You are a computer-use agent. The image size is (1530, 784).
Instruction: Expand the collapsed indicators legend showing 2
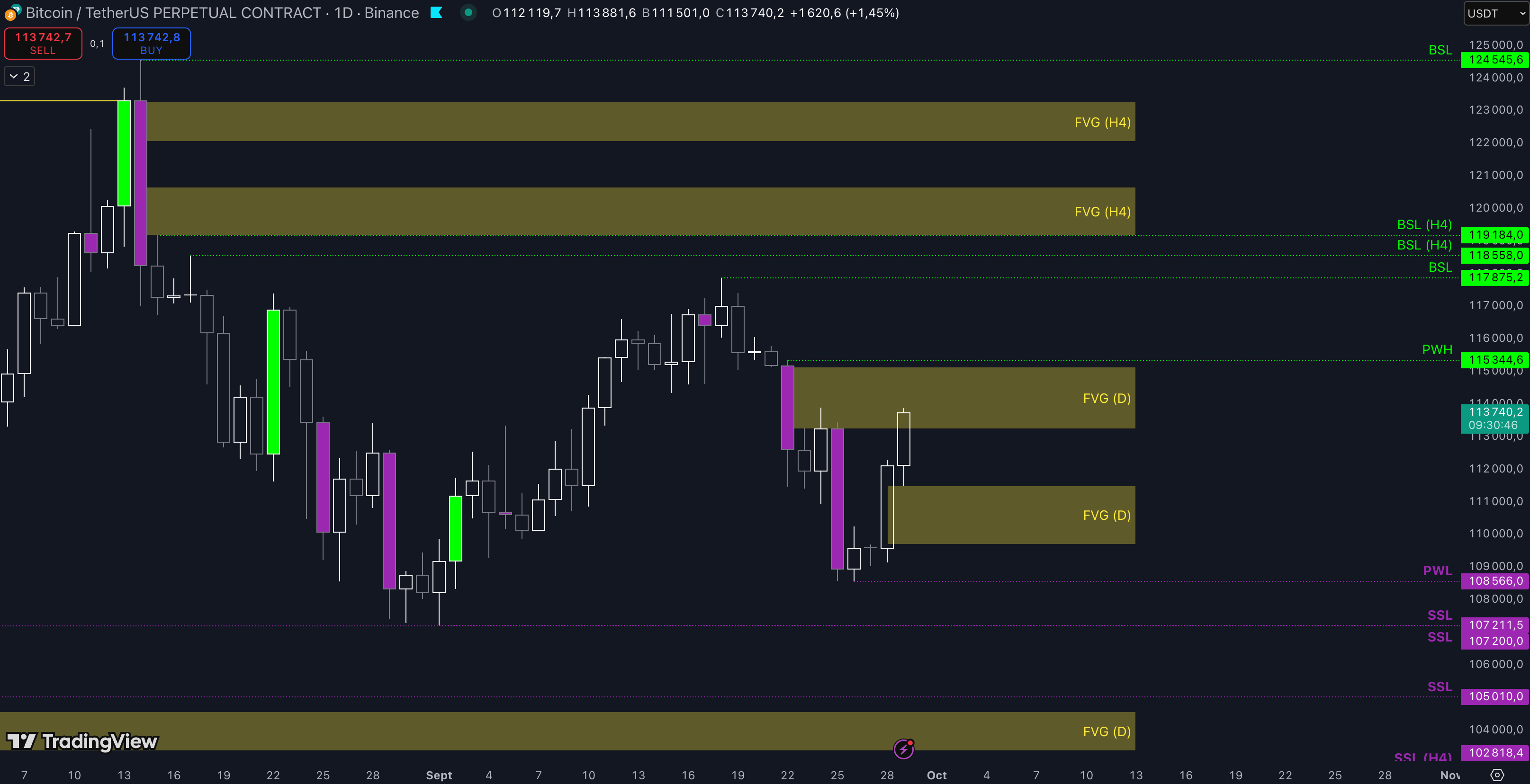pos(19,77)
